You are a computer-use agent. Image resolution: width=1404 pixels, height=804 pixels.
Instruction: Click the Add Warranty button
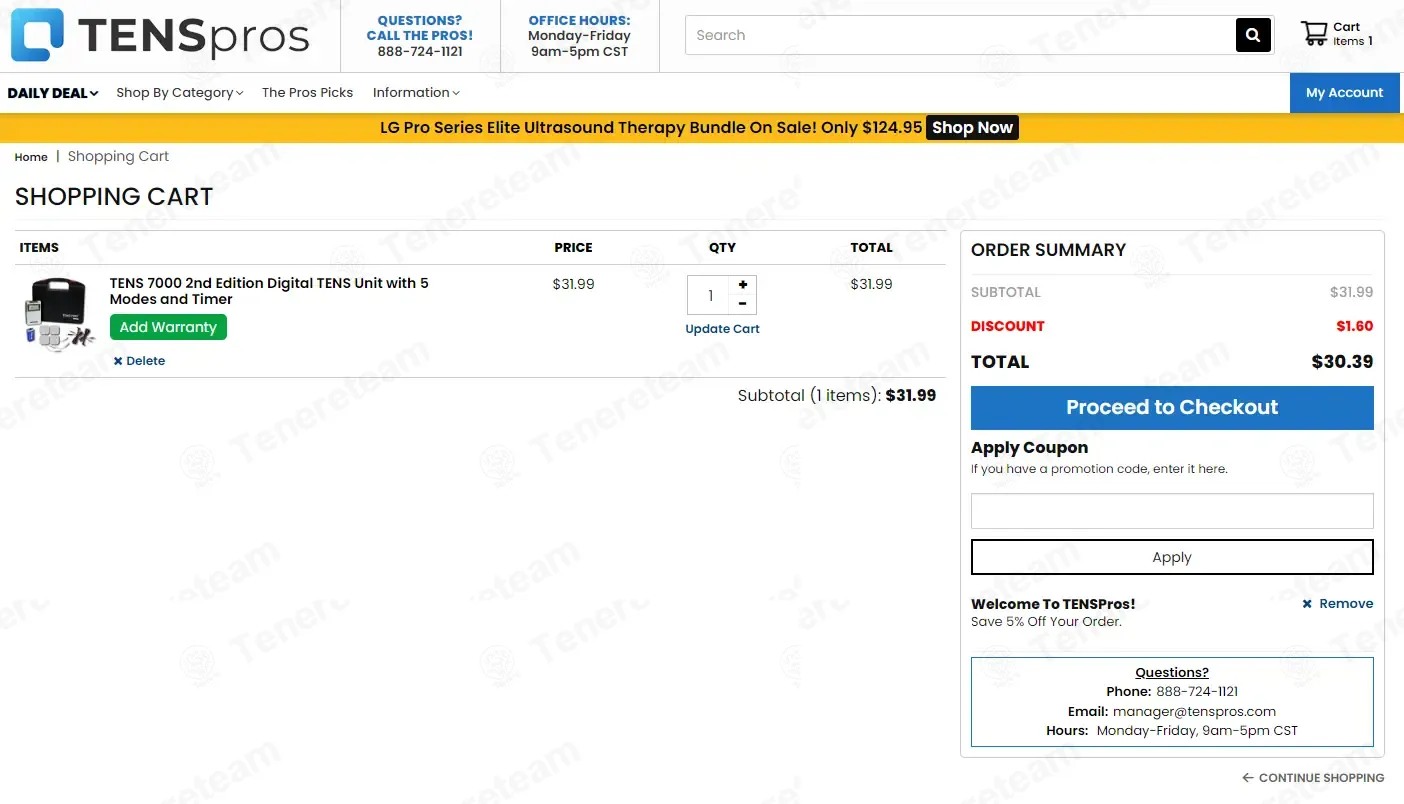click(168, 327)
